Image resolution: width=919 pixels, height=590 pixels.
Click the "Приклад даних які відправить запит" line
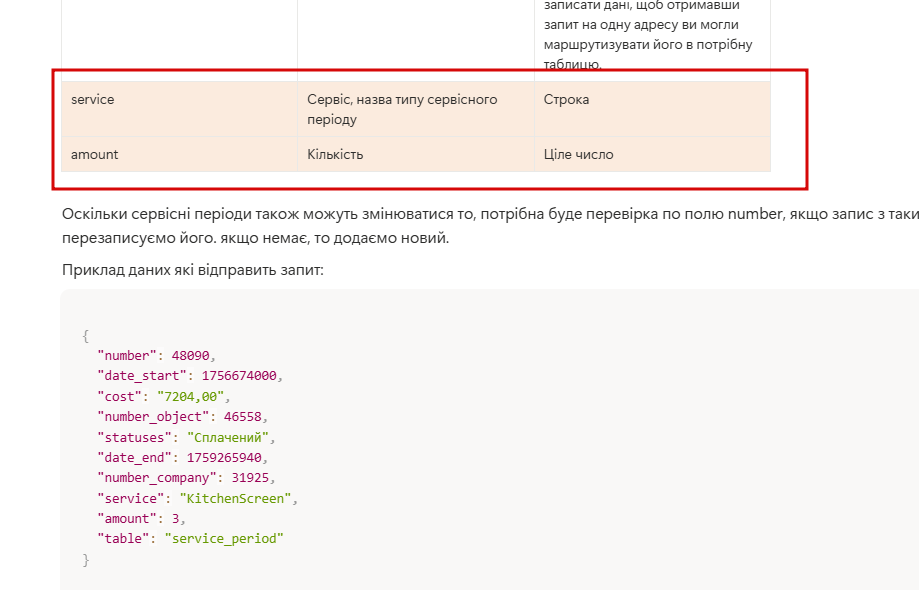pos(193,271)
